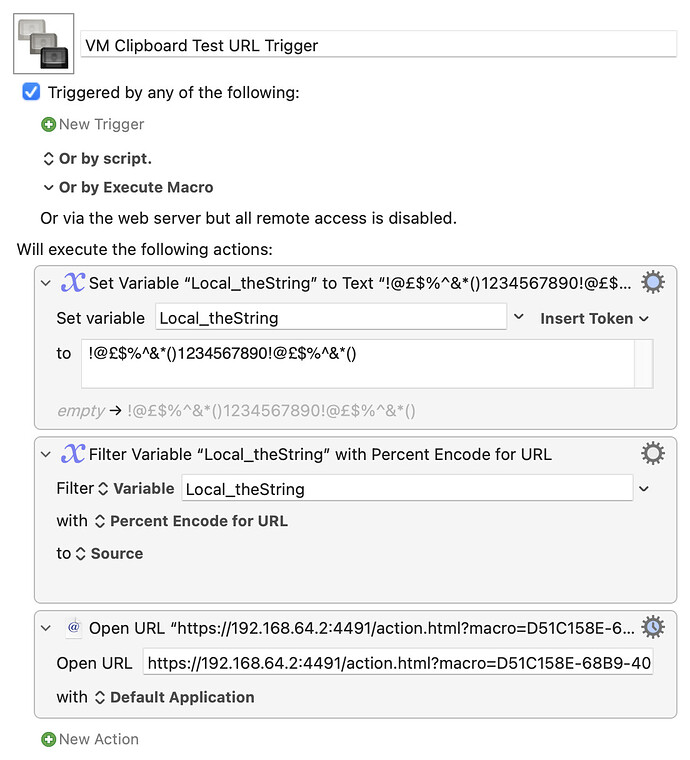Click the Filter Variable script X icon
The image size is (690, 760).
click(73, 454)
